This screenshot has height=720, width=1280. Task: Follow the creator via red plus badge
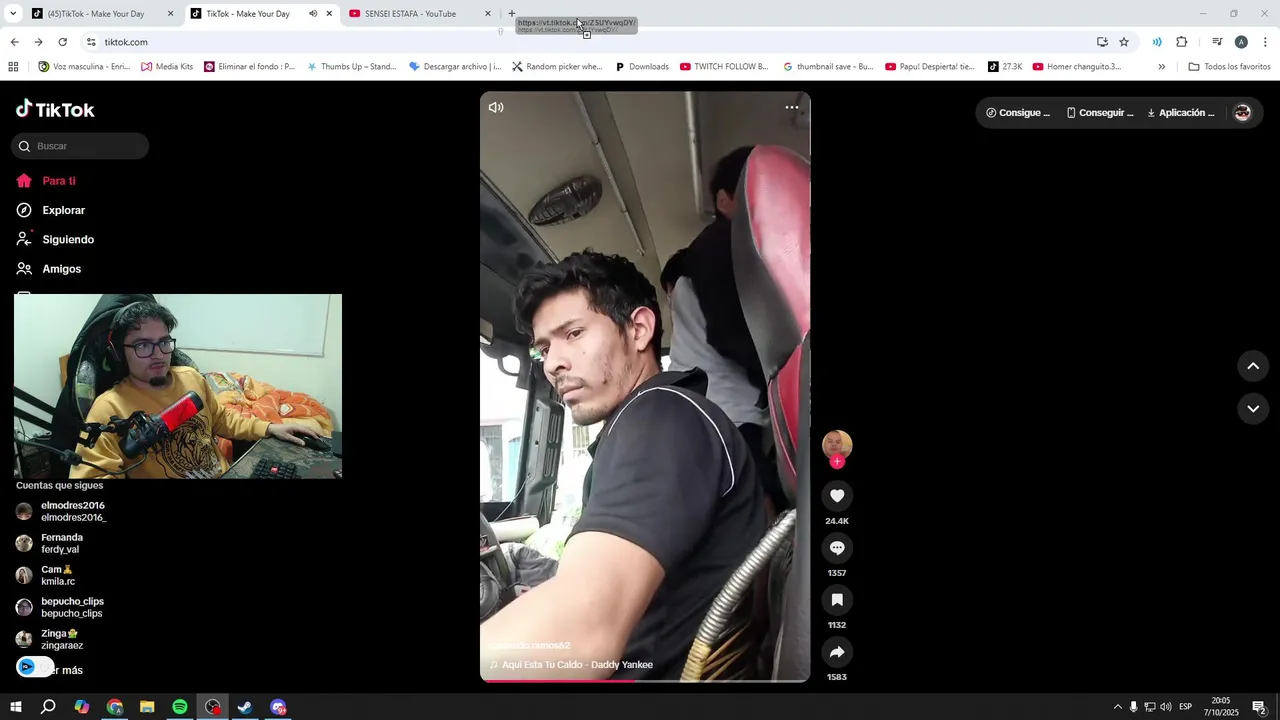pos(837,461)
